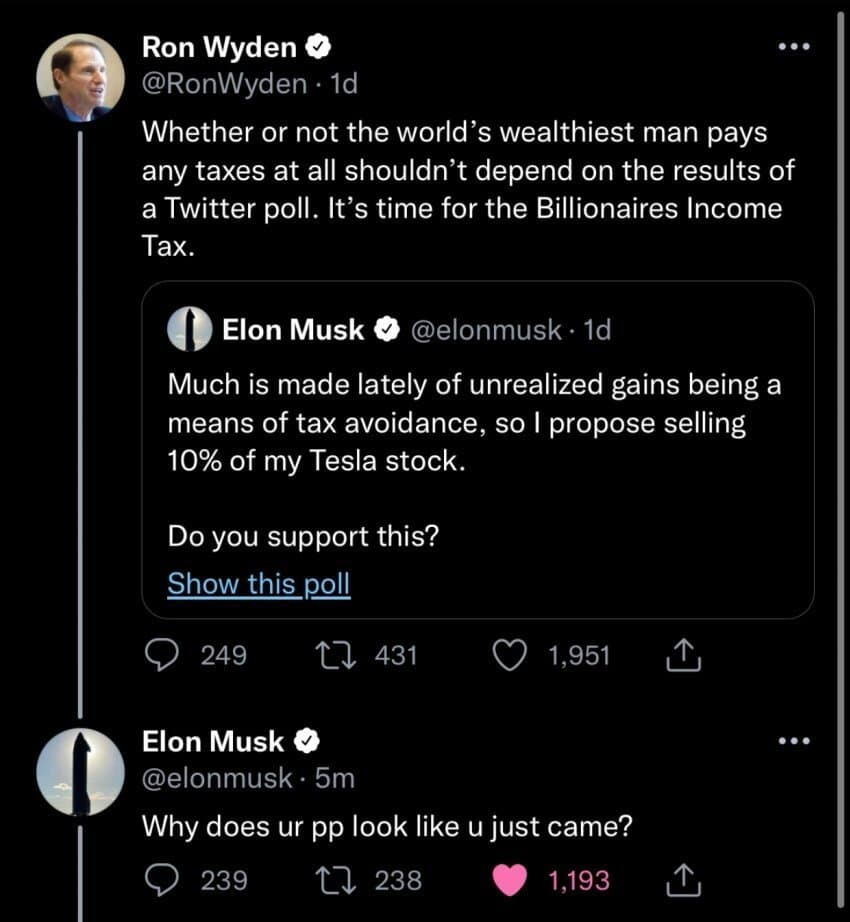Open the @RonWyden handle
850x922 pixels.
(225, 84)
